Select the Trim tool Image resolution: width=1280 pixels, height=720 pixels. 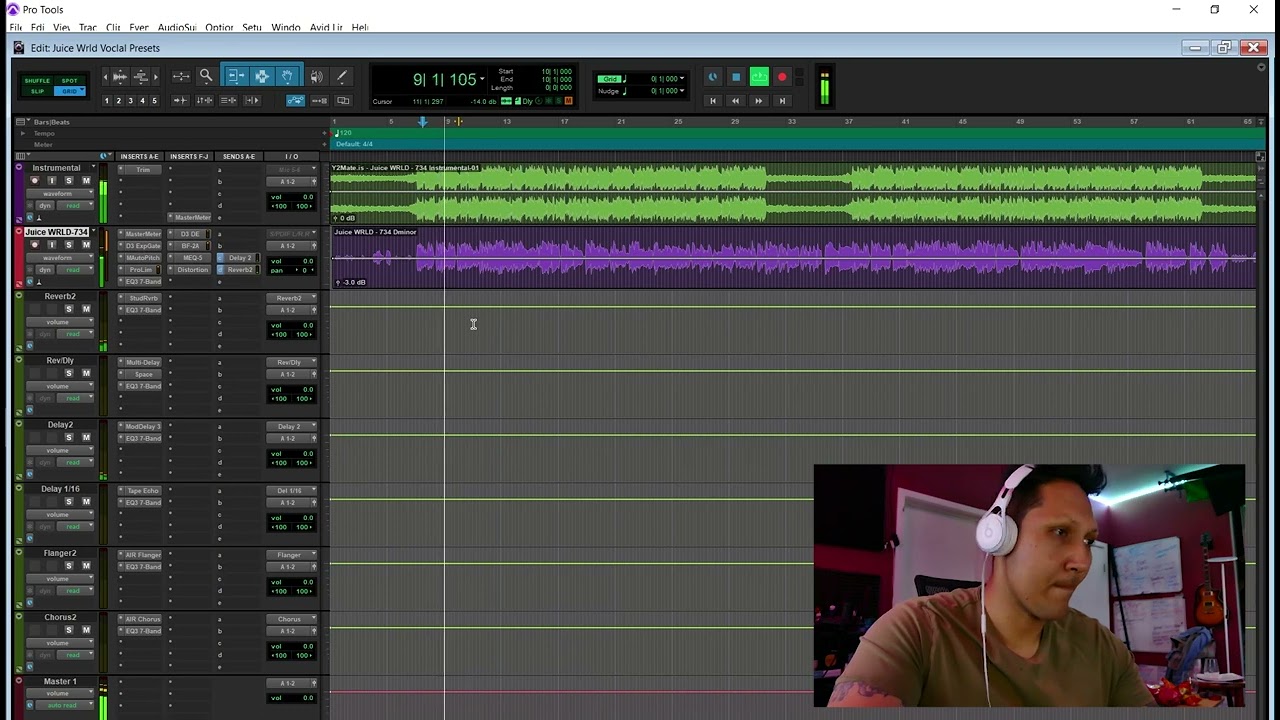pos(235,76)
